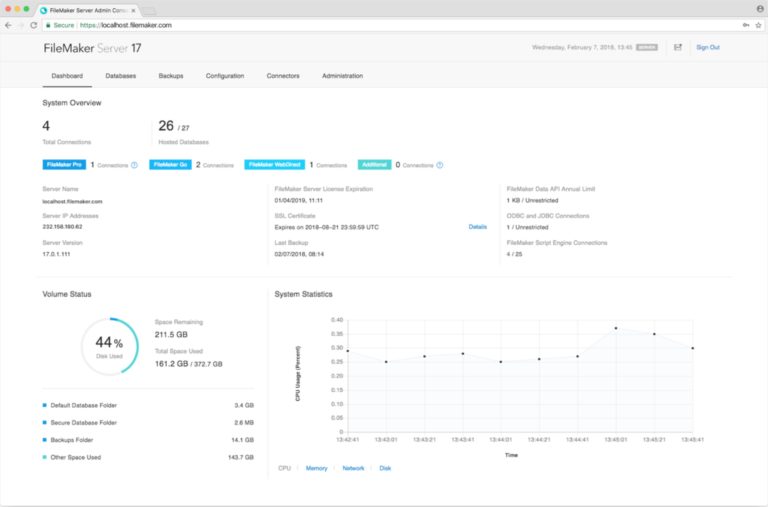This screenshot has height=507, width=768.
Task: Show Memory statistics chart
Action: (x=316, y=468)
